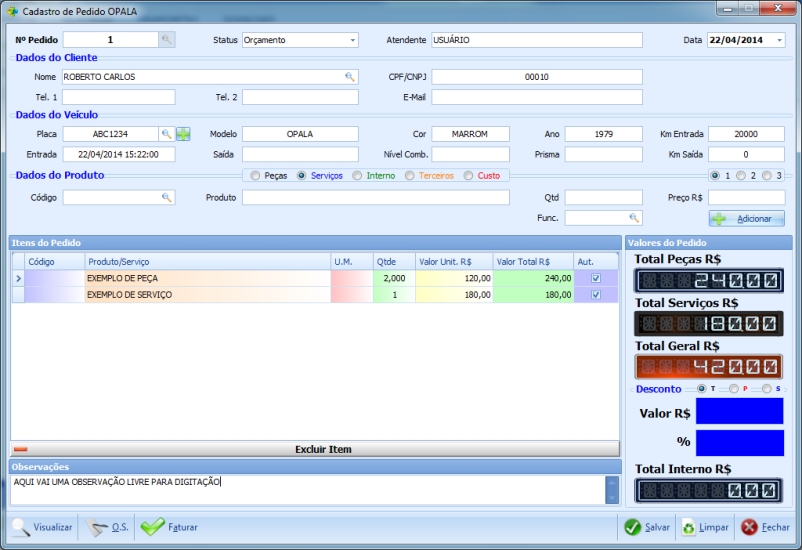Image resolution: width=802 pixels, height=550 pixels.
Task: Sort by the Produto/Serviço column header
Action: tap(207, 261)
